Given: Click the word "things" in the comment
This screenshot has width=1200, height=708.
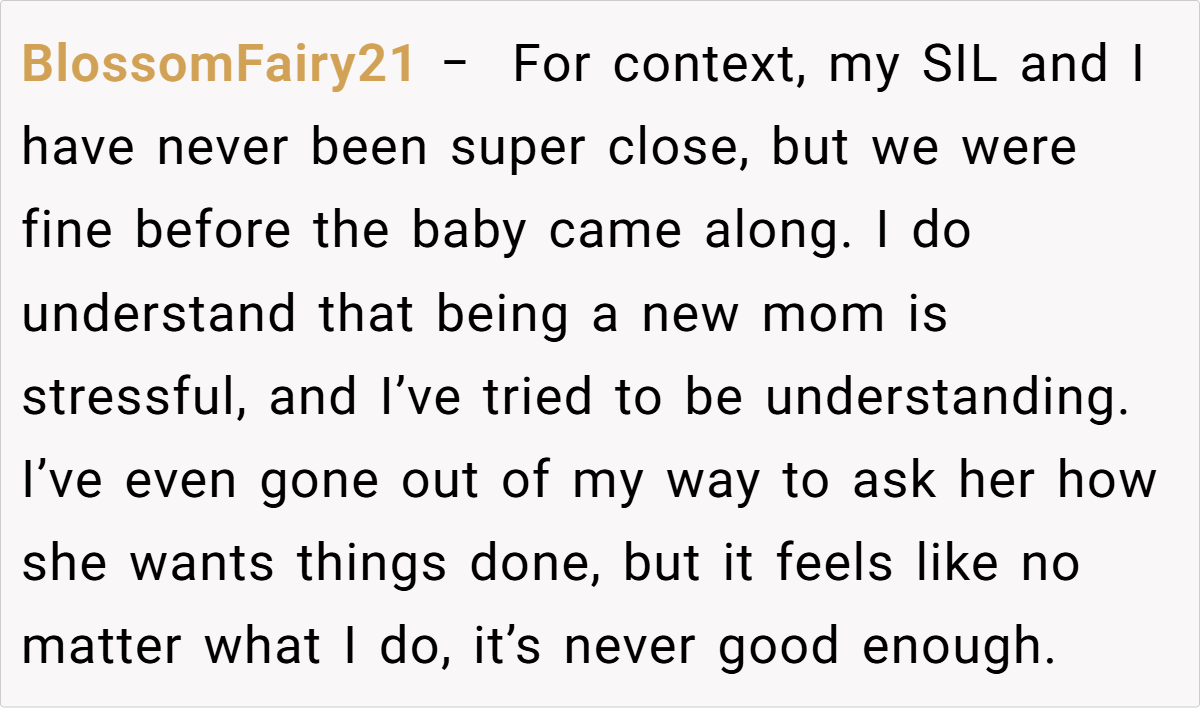Looking at the screenshot, I should pos(373,564).
